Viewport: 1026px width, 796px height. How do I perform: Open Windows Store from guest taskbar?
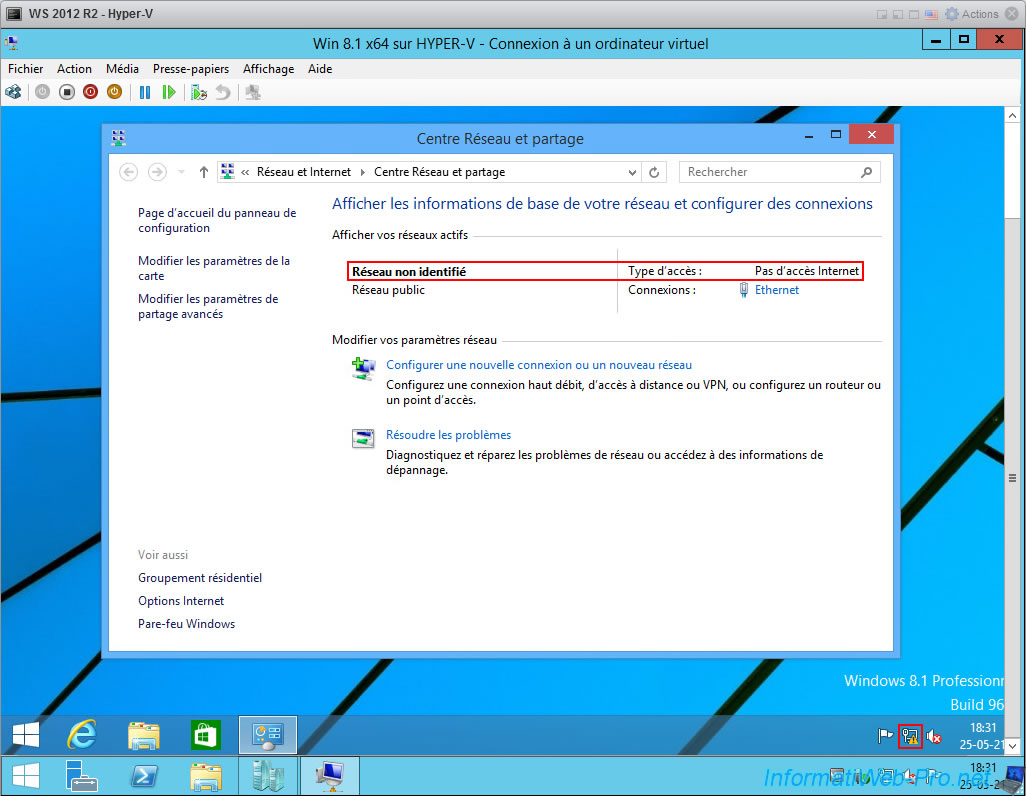[x=205, y=735]
